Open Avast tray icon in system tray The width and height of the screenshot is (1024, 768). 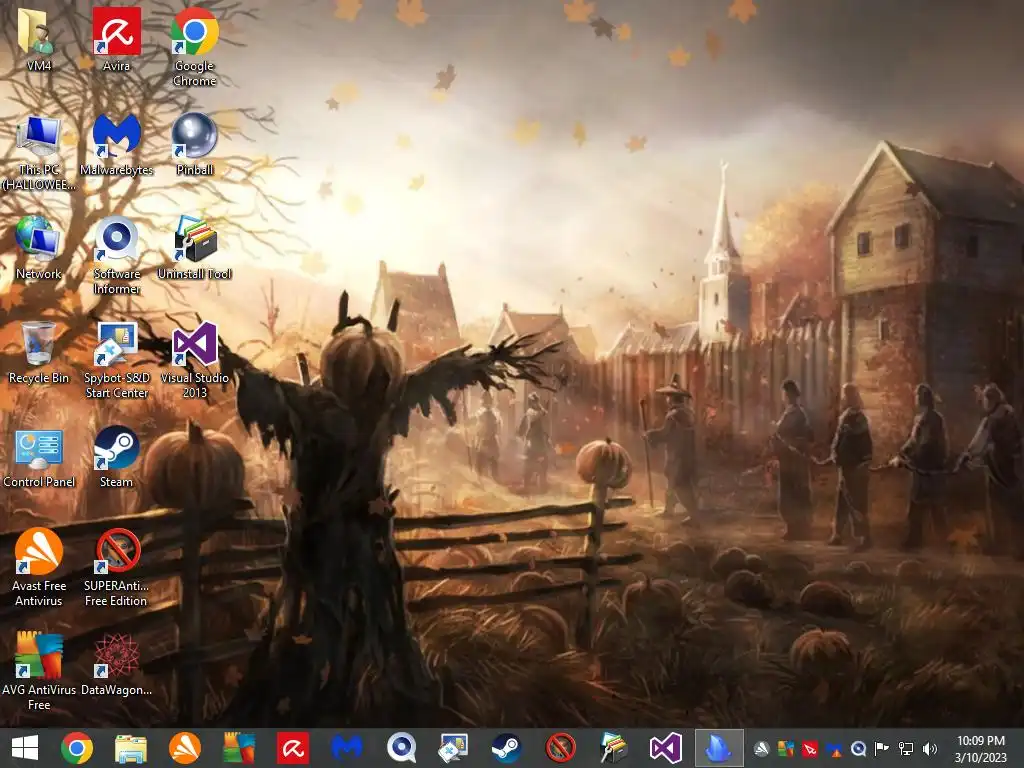pos(761,749)
